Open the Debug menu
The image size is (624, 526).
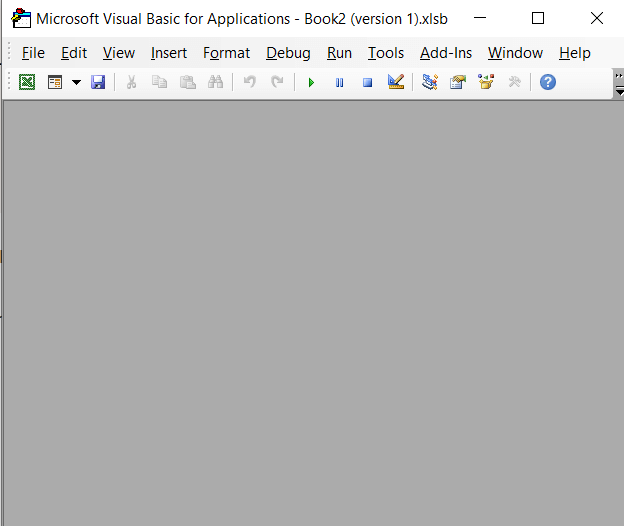click(x=288, y=53)
